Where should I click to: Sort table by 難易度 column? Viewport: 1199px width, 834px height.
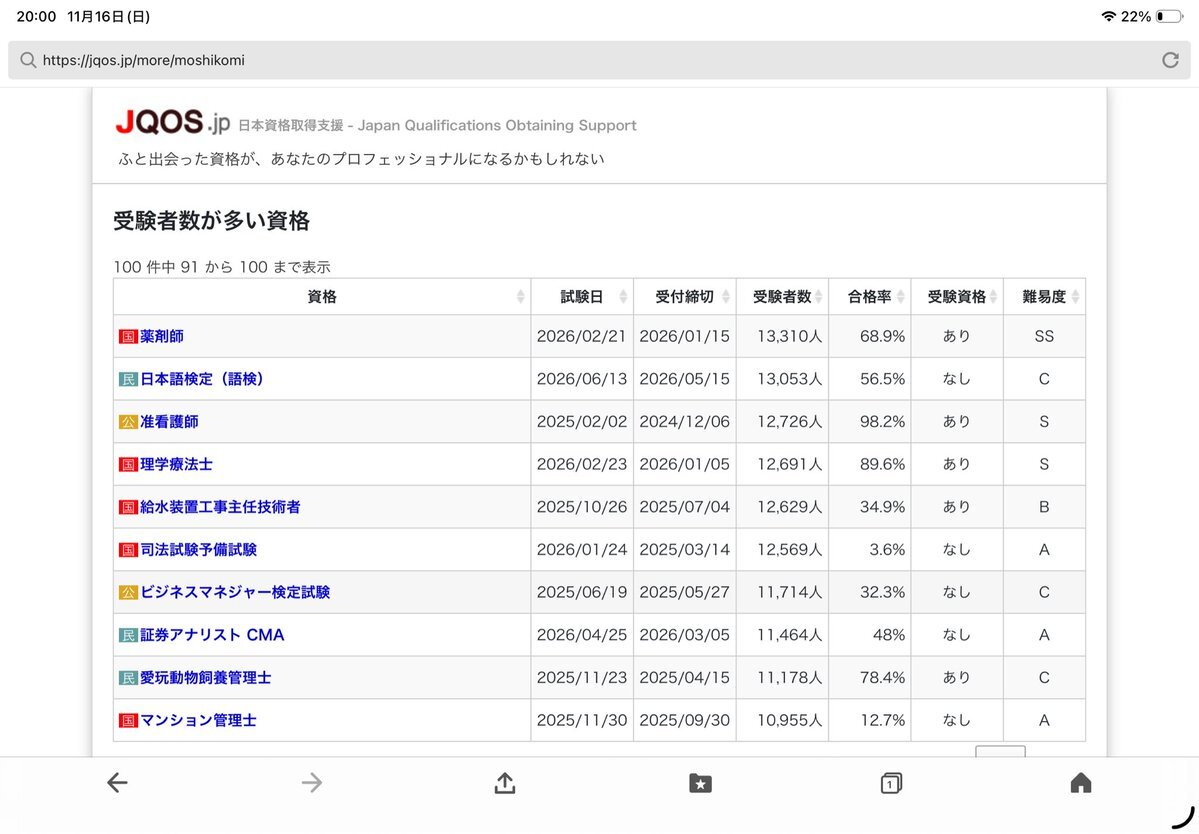(x=1044, y=297)
